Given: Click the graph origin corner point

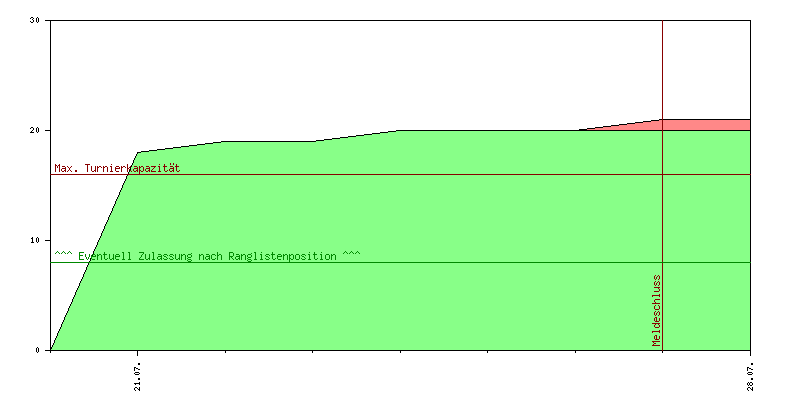Looking at the screenshot, I should point(51,350).
